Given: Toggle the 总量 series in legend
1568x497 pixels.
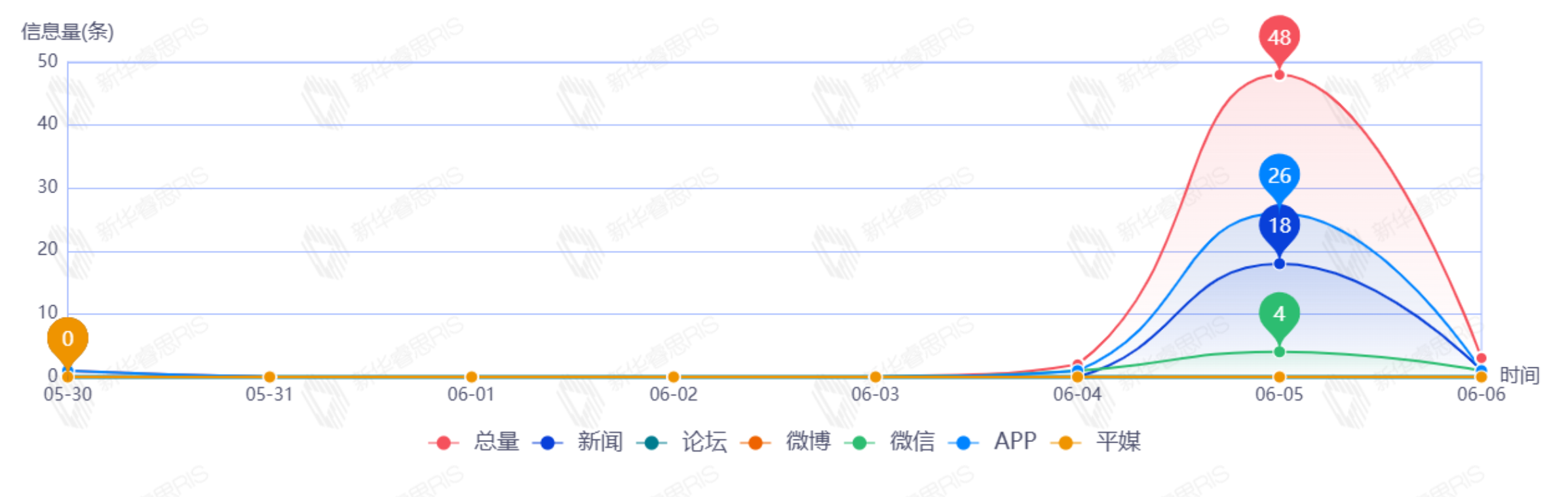Looking at the screenshot, I should (x=474, y=442).
